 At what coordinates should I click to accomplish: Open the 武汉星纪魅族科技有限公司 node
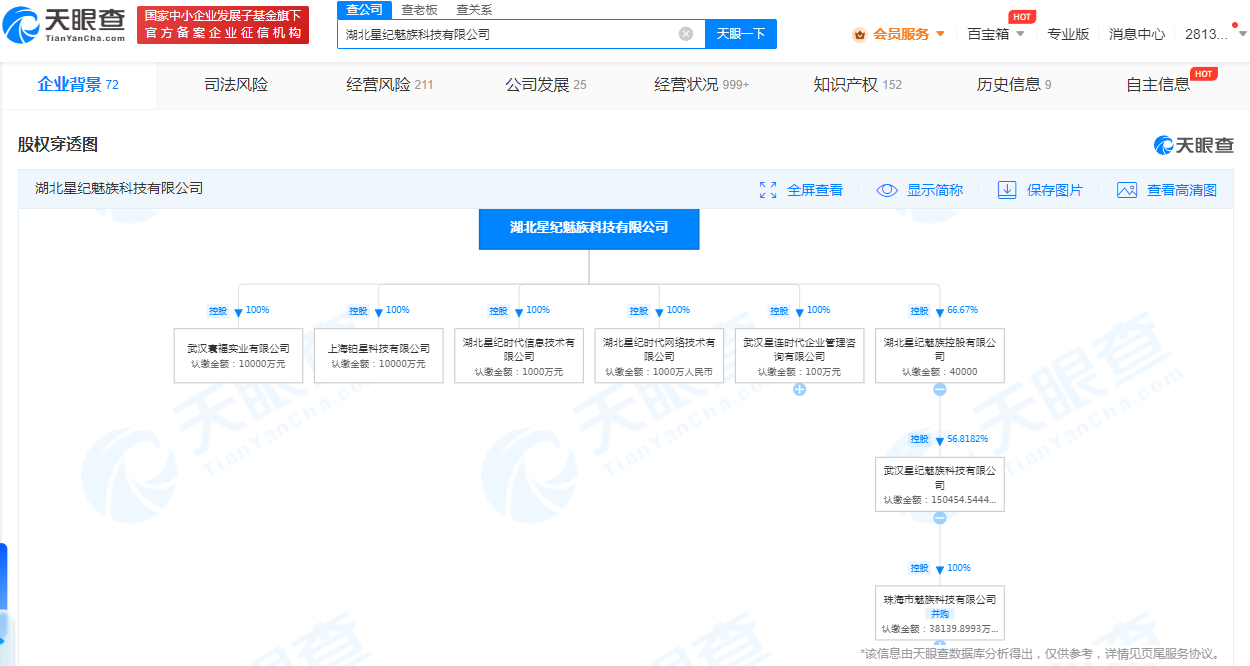(x=940, y=484)
